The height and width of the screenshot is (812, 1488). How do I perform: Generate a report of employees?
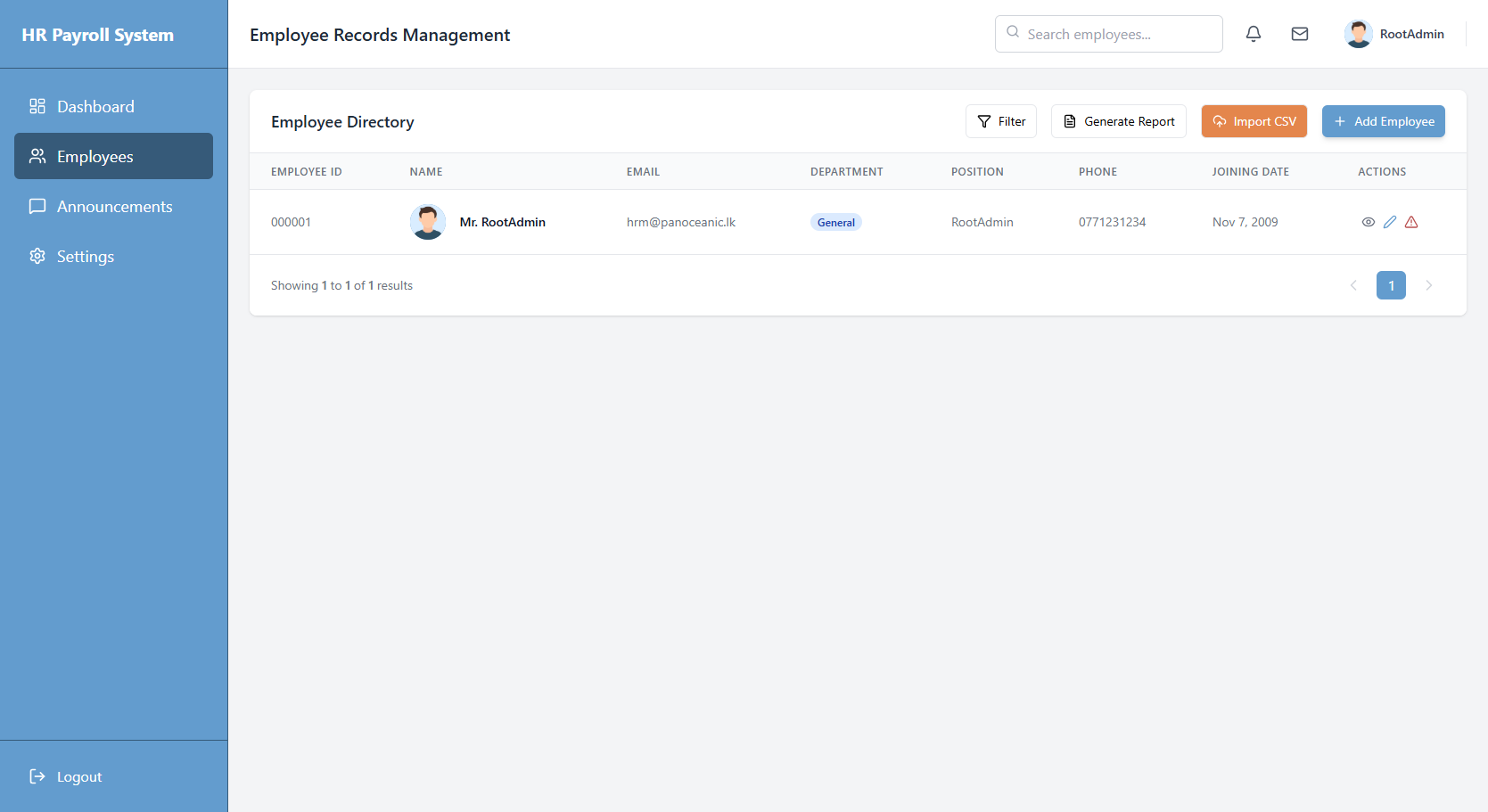pyautogui.click(x=1118, y=121)
